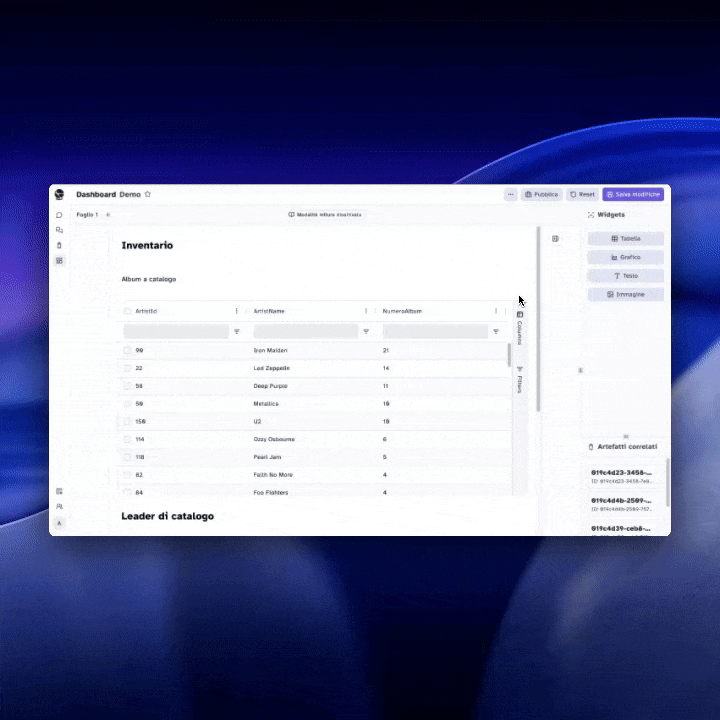This screenshot has width=720, height=720.
Task: Check the row checkbox for ArtistId 58
Action: point(127,386)
